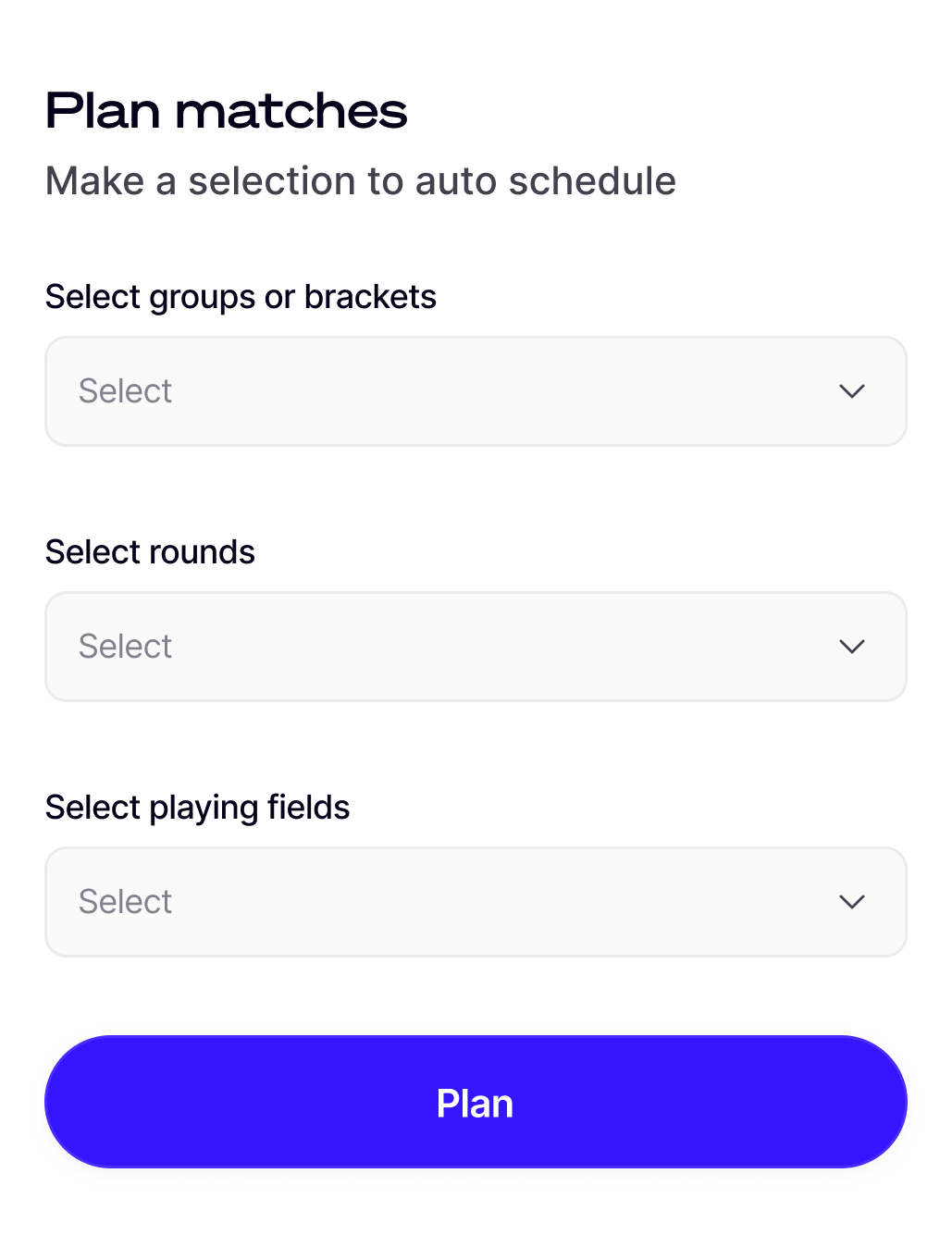Click 'Select' placeholder in rounds box
This screenshot has width=952, height=1235.
pyautogui.click(x=125, y=647)
